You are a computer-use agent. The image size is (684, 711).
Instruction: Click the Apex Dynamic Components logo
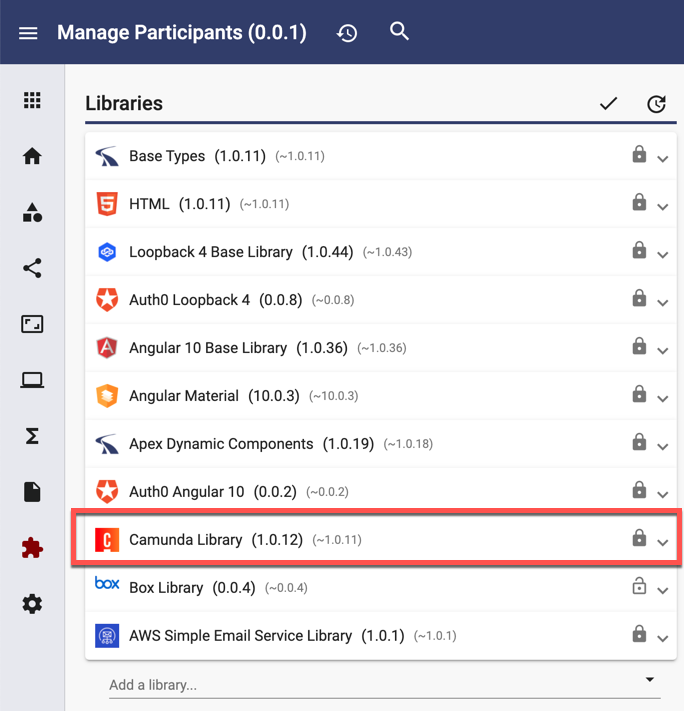107,444
